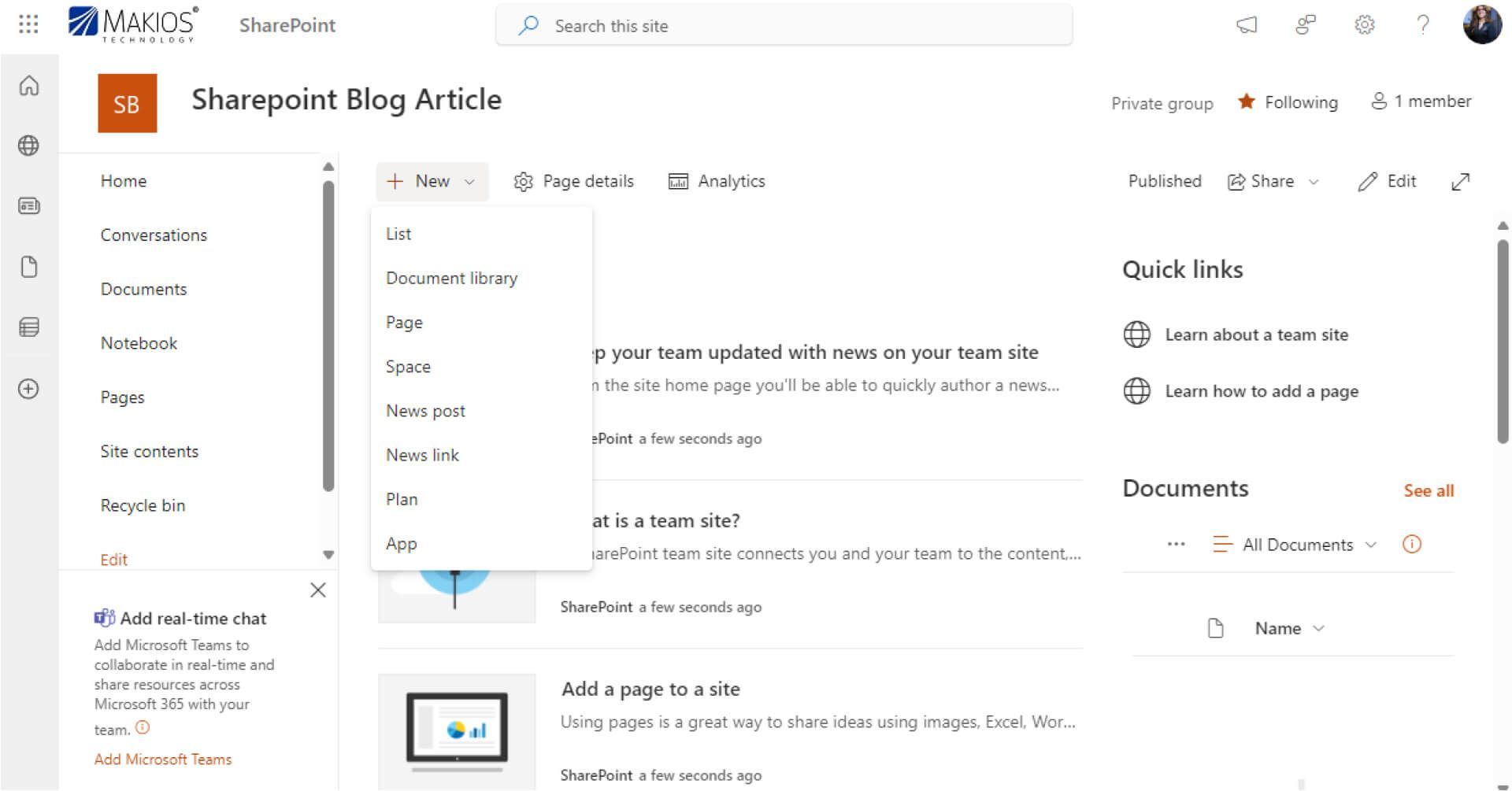Open My sites globe icon in app bar
The width and height of the screenshot is (1512, 791).
(x=29, y=146)
